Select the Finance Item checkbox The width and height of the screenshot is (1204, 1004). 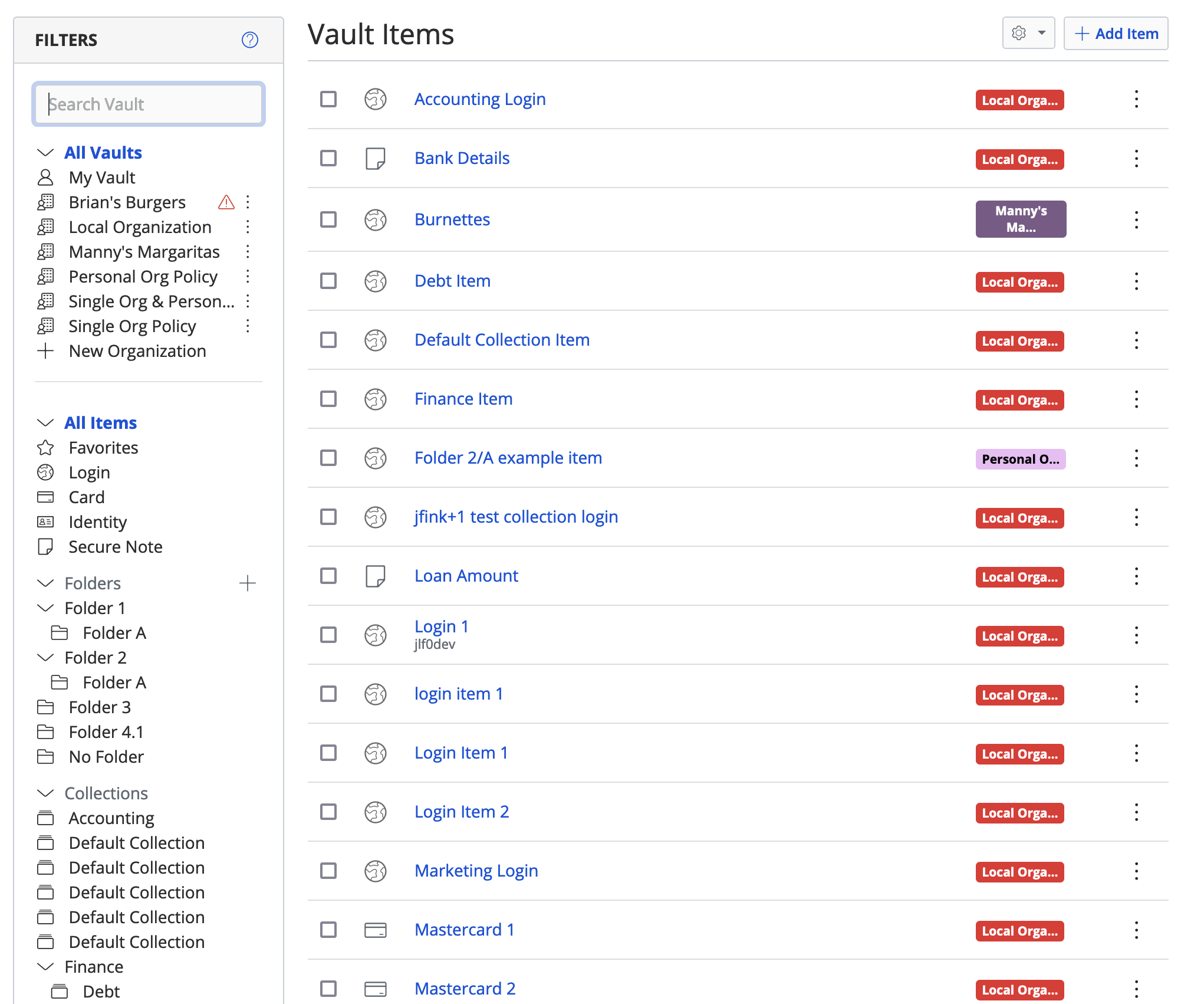pyautogui.click(x=328, y=399)
